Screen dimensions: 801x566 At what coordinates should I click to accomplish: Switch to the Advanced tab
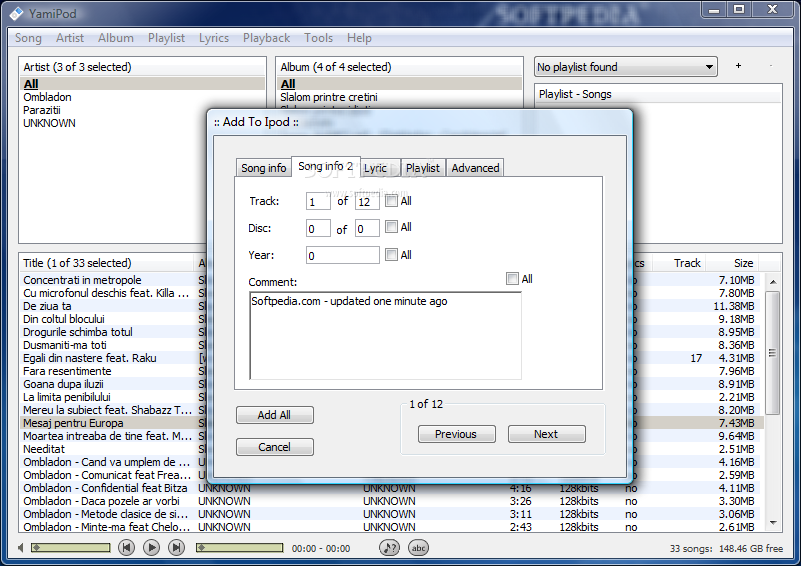[x=475, y=168]
